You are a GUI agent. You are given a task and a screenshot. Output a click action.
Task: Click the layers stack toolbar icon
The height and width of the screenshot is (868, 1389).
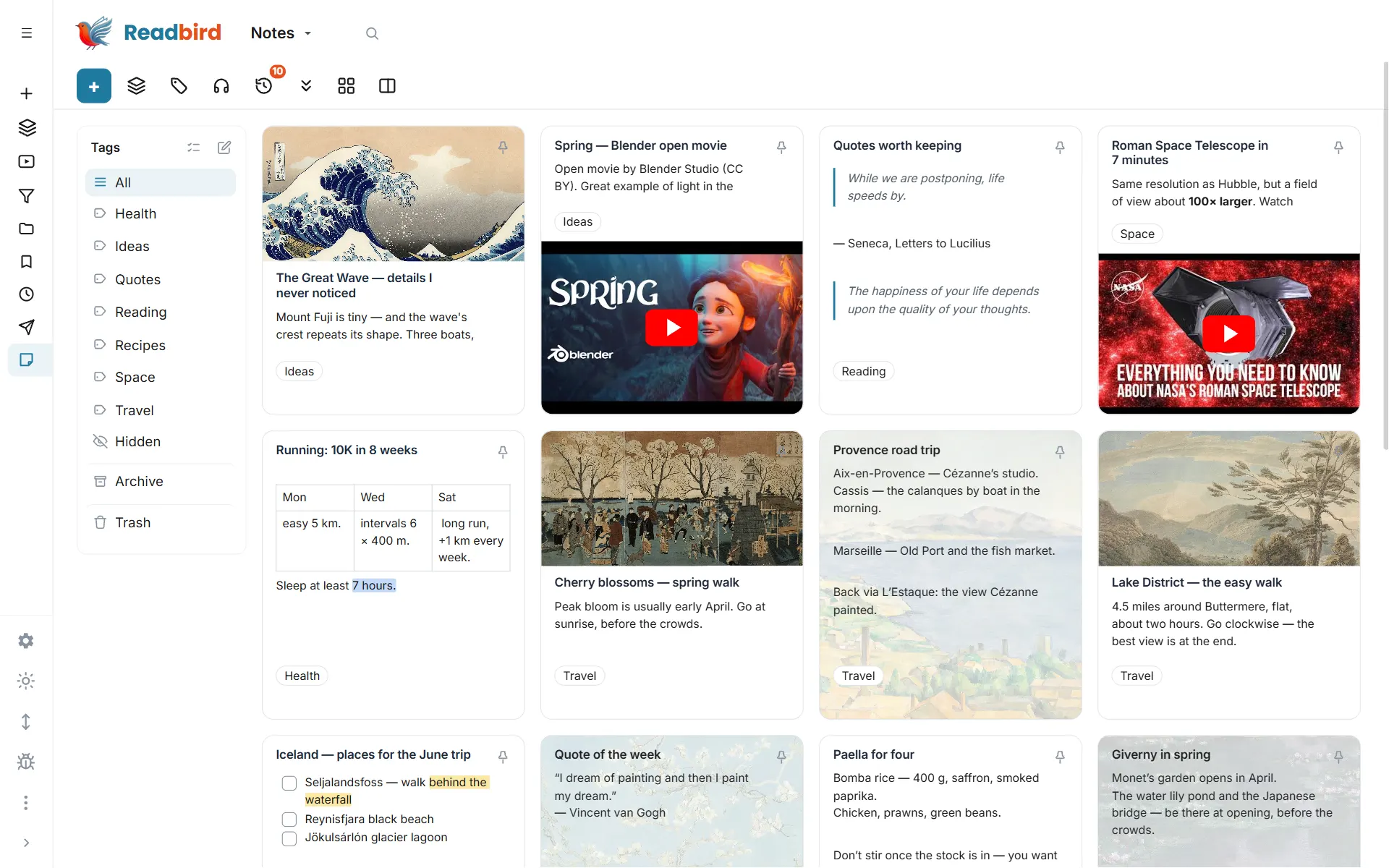[x=136, y=86]
